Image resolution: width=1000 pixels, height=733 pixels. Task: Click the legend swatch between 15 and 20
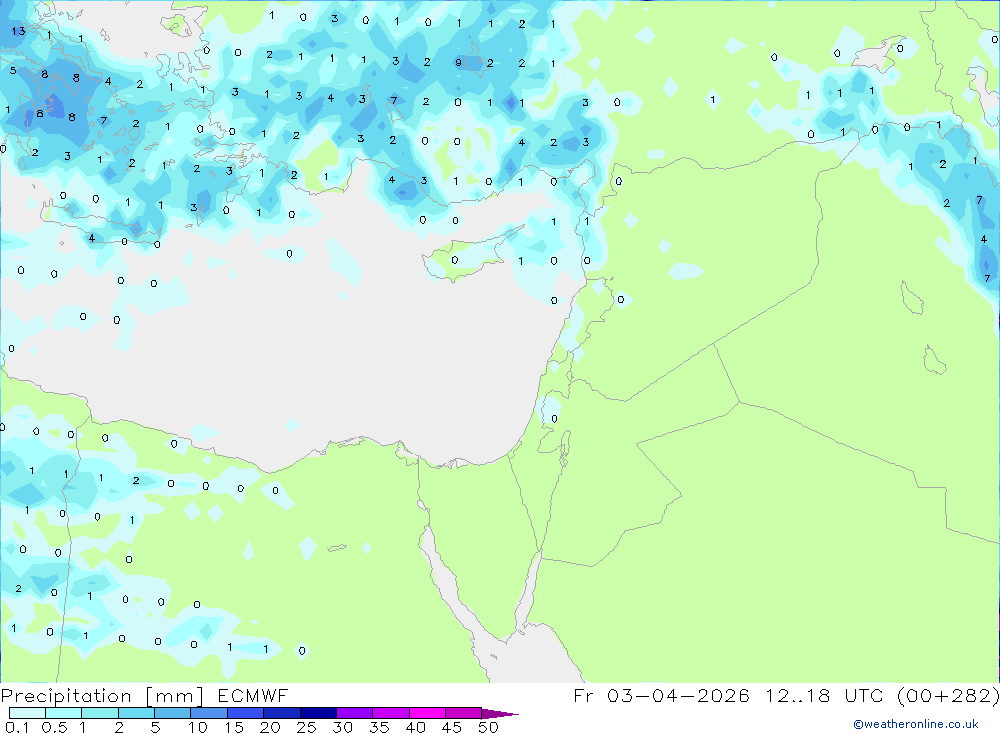point(245,713)
